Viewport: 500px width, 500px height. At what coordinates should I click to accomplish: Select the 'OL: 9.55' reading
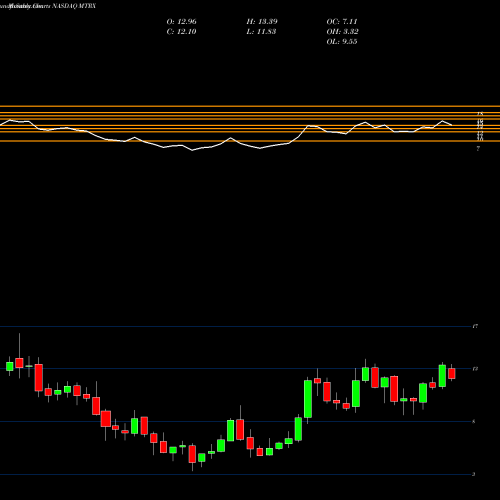point(342,42)
